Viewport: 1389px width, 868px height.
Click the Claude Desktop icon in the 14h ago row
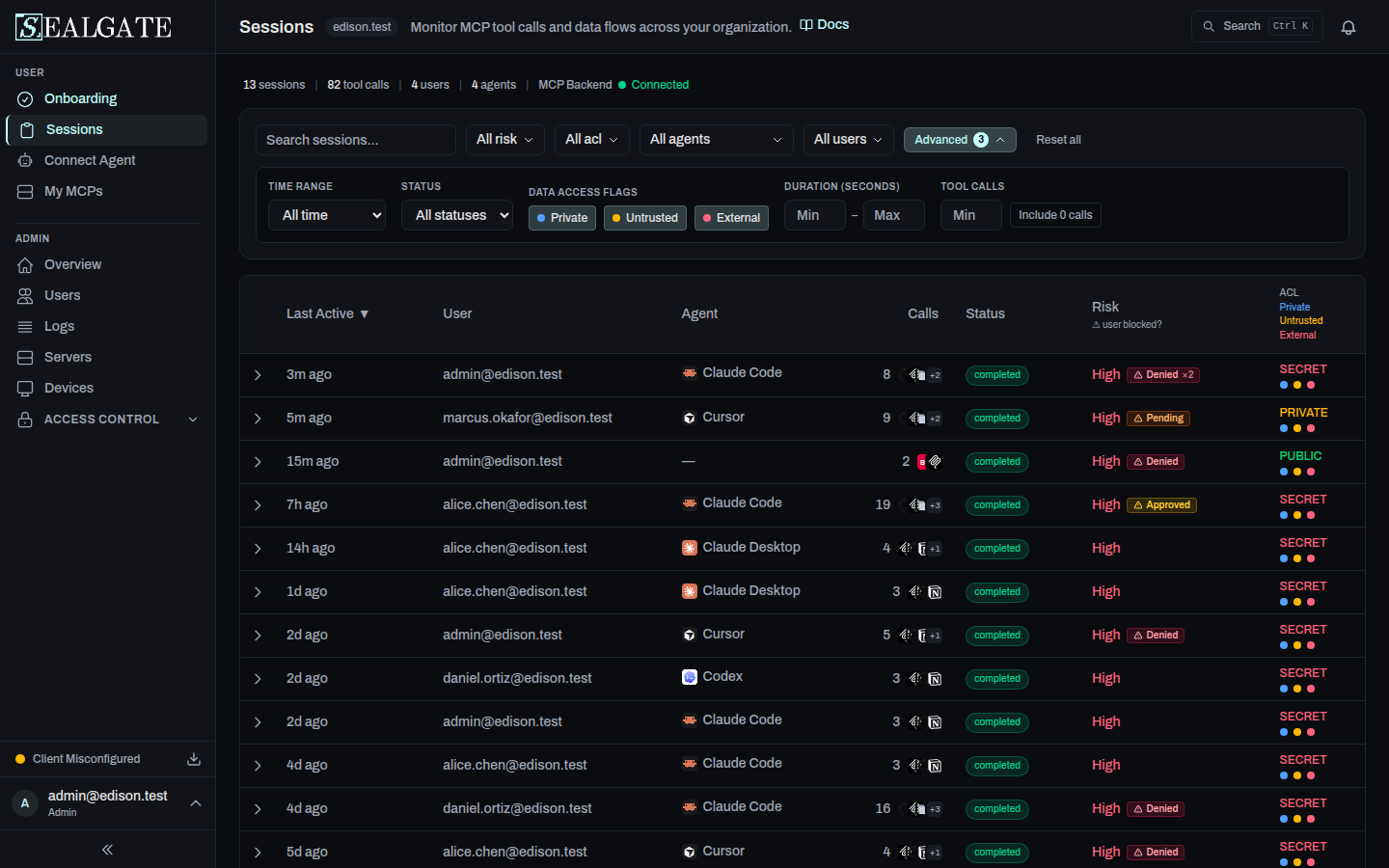pyautogui.click(x=689, y=548)
